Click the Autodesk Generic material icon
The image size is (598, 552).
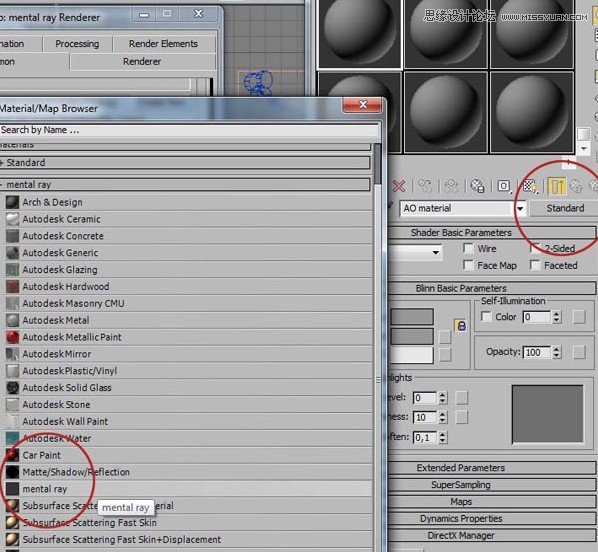pos(12,253)
